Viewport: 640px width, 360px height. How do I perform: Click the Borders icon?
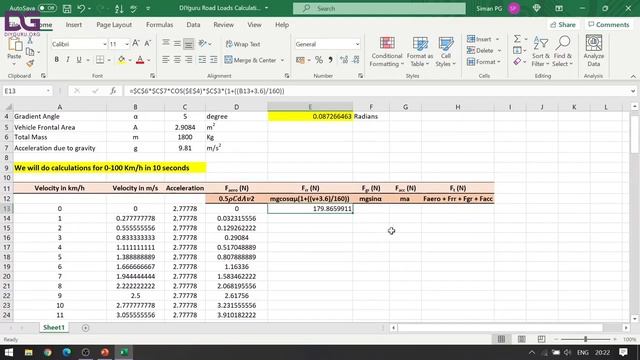(100, 60)
